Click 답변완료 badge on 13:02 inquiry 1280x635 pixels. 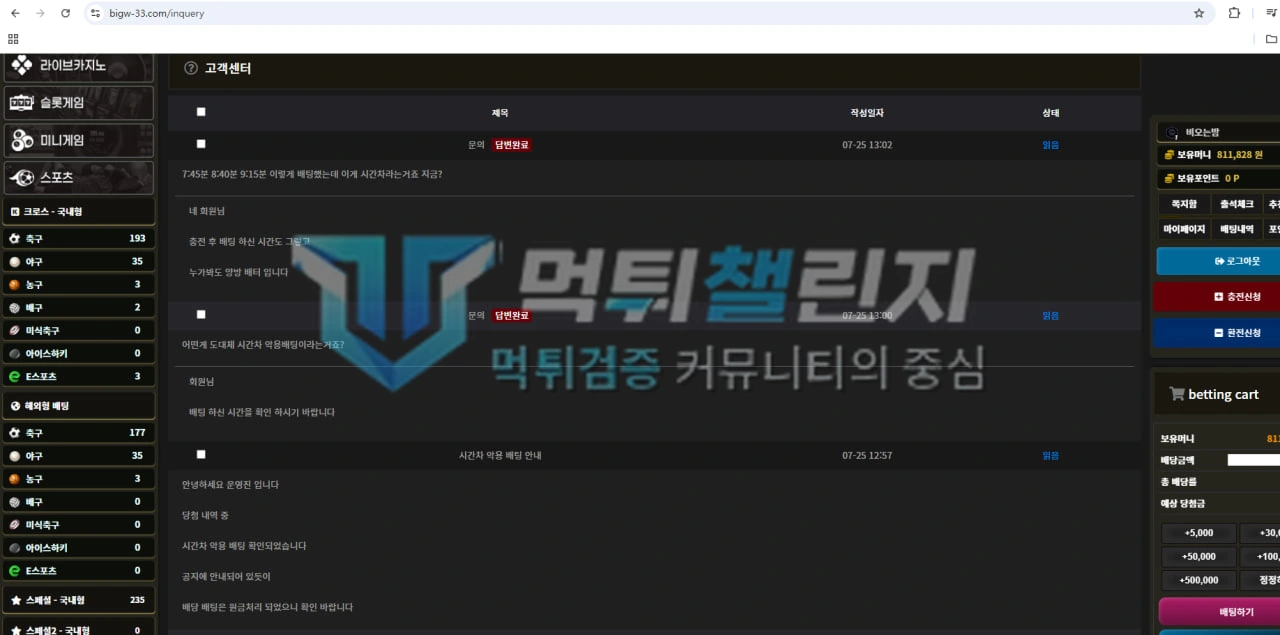pos(511,145)
